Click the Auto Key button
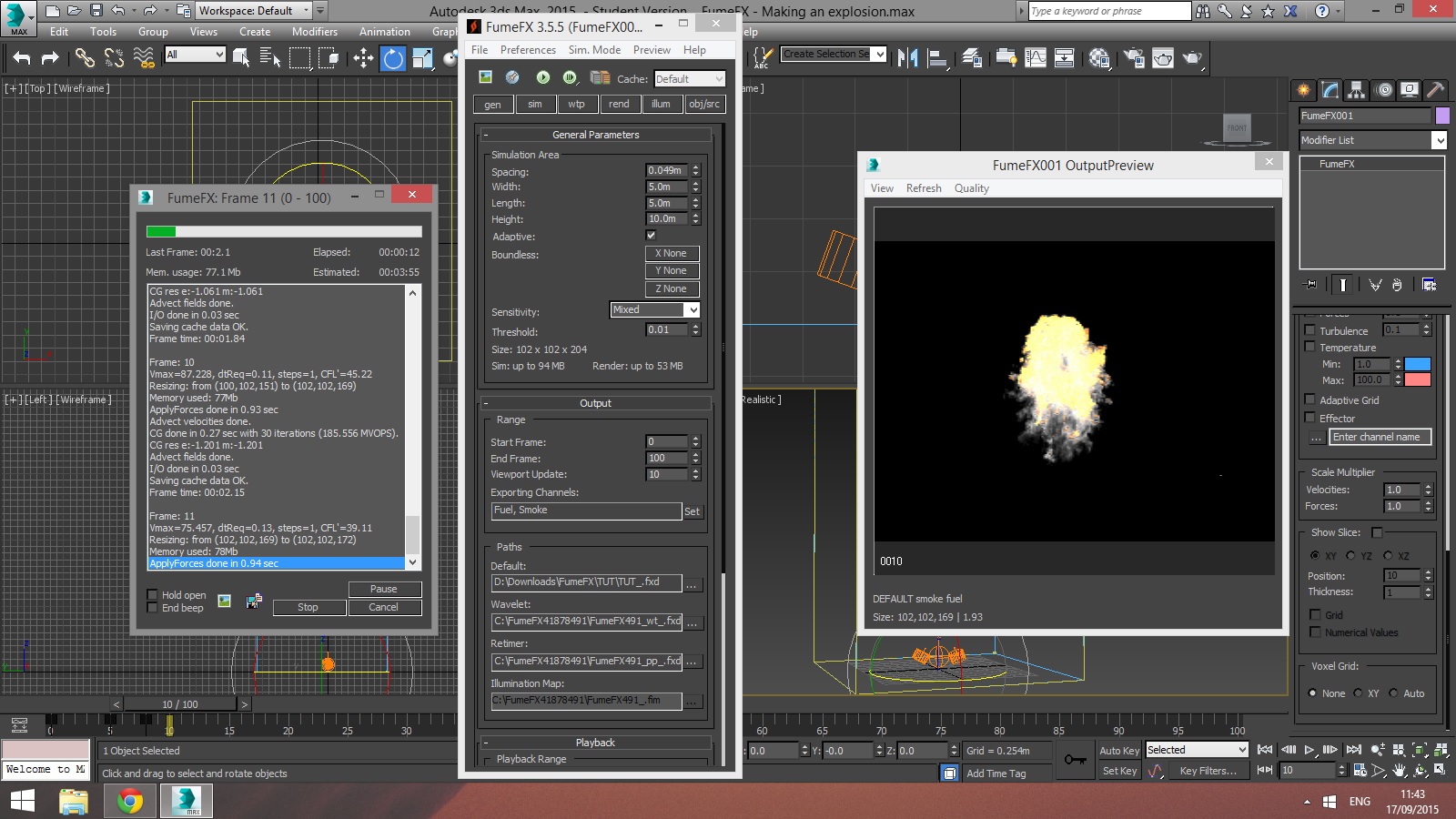The image size is (1456, 819). click(1118, 751)
